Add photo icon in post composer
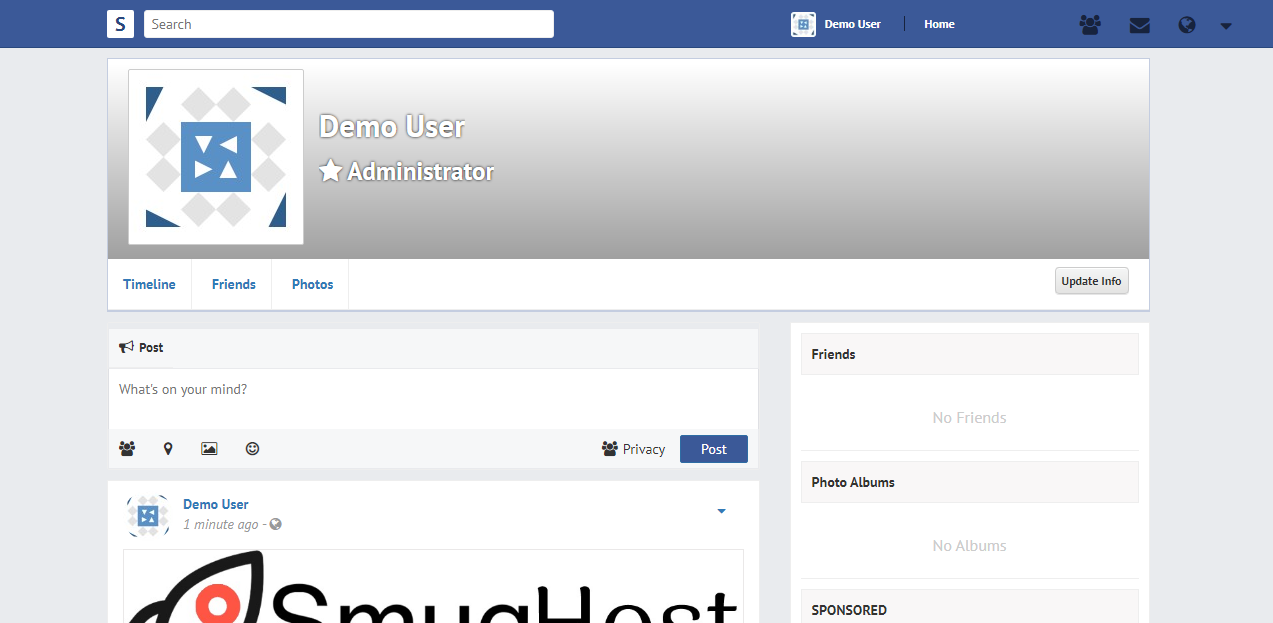Screen dimensions: 1273x623 209,449
